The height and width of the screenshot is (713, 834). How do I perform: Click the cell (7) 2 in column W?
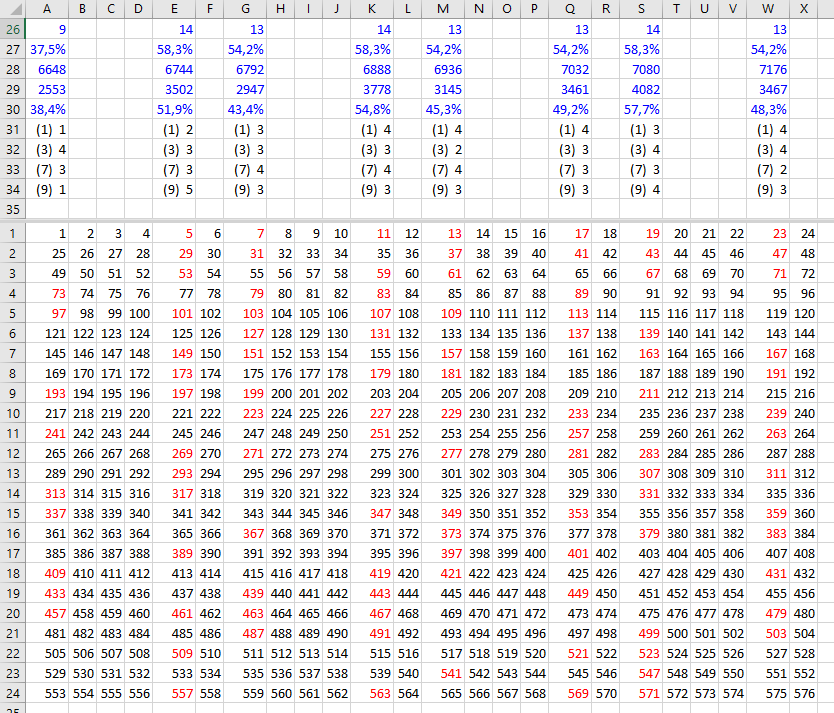pyautogui.click(x=768, y=170)
